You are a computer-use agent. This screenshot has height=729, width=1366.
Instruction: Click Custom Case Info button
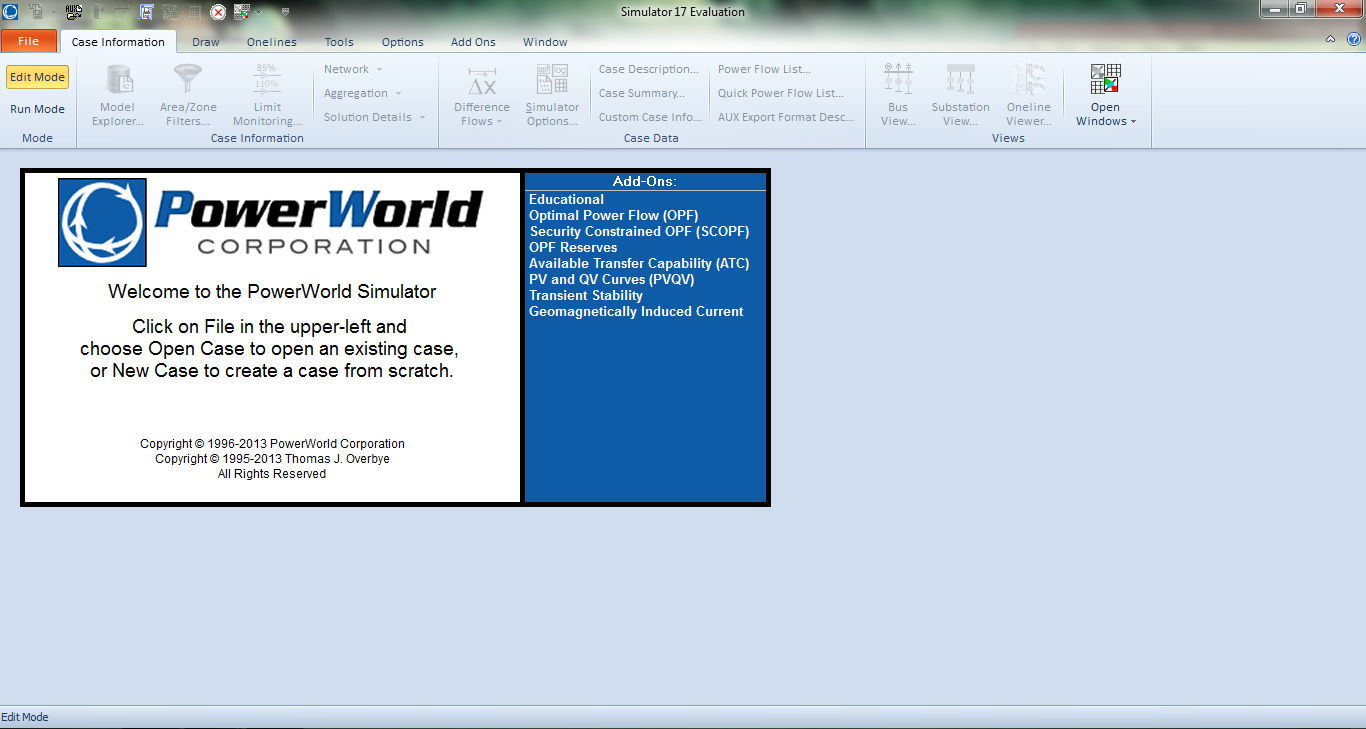tap(650, 117)
